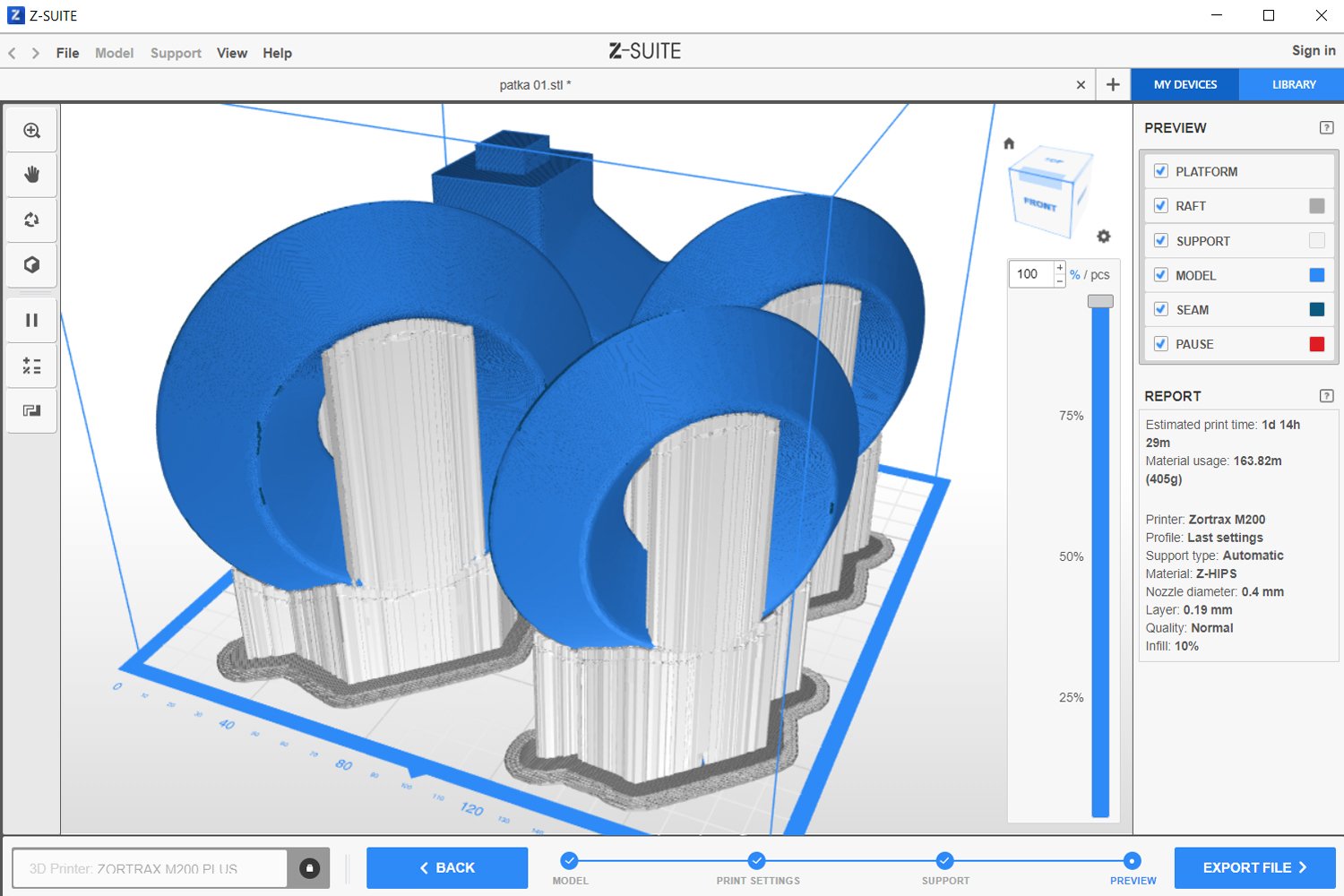Open the File menu
Image resolution: width=1344 pixels, height=896 pixels.
pyautogui.click(x=67, y=53)
